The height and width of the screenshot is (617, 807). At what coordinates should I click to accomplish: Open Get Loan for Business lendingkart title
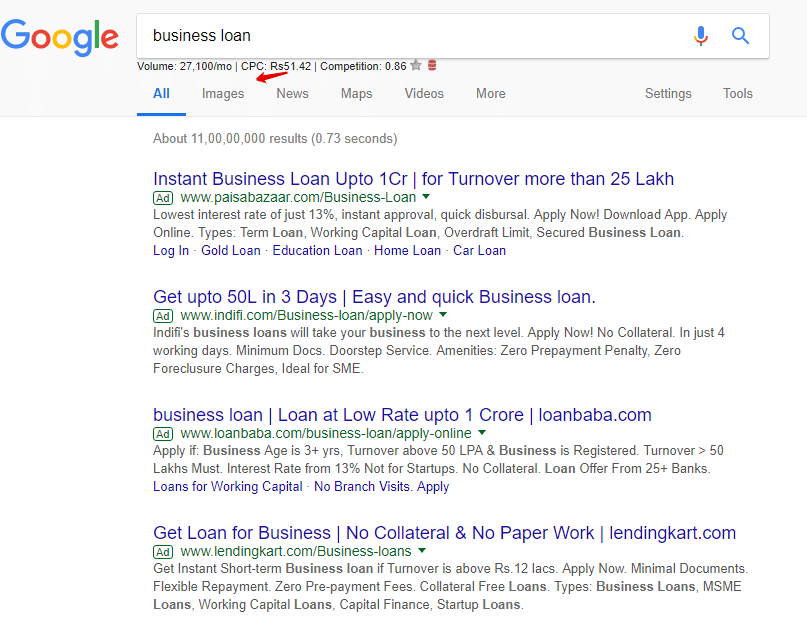(445, 533)
